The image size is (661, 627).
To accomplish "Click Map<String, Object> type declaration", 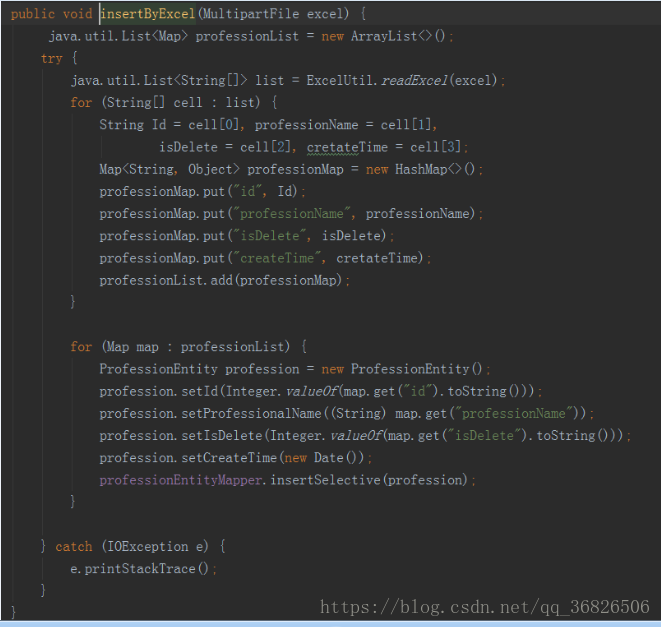I will [169, 170].
